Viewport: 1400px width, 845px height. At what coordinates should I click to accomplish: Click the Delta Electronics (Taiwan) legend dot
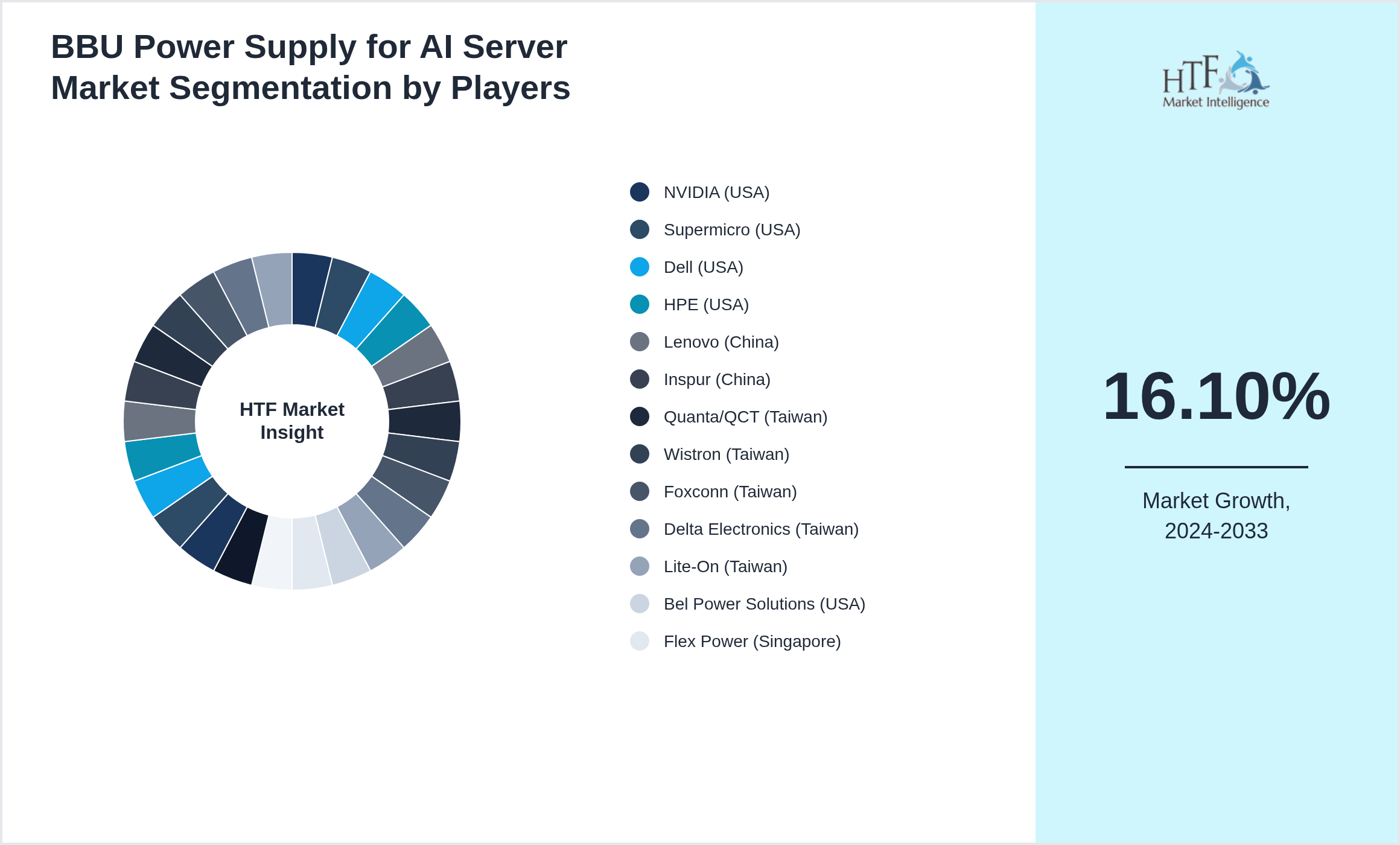(x=640, y=529)
